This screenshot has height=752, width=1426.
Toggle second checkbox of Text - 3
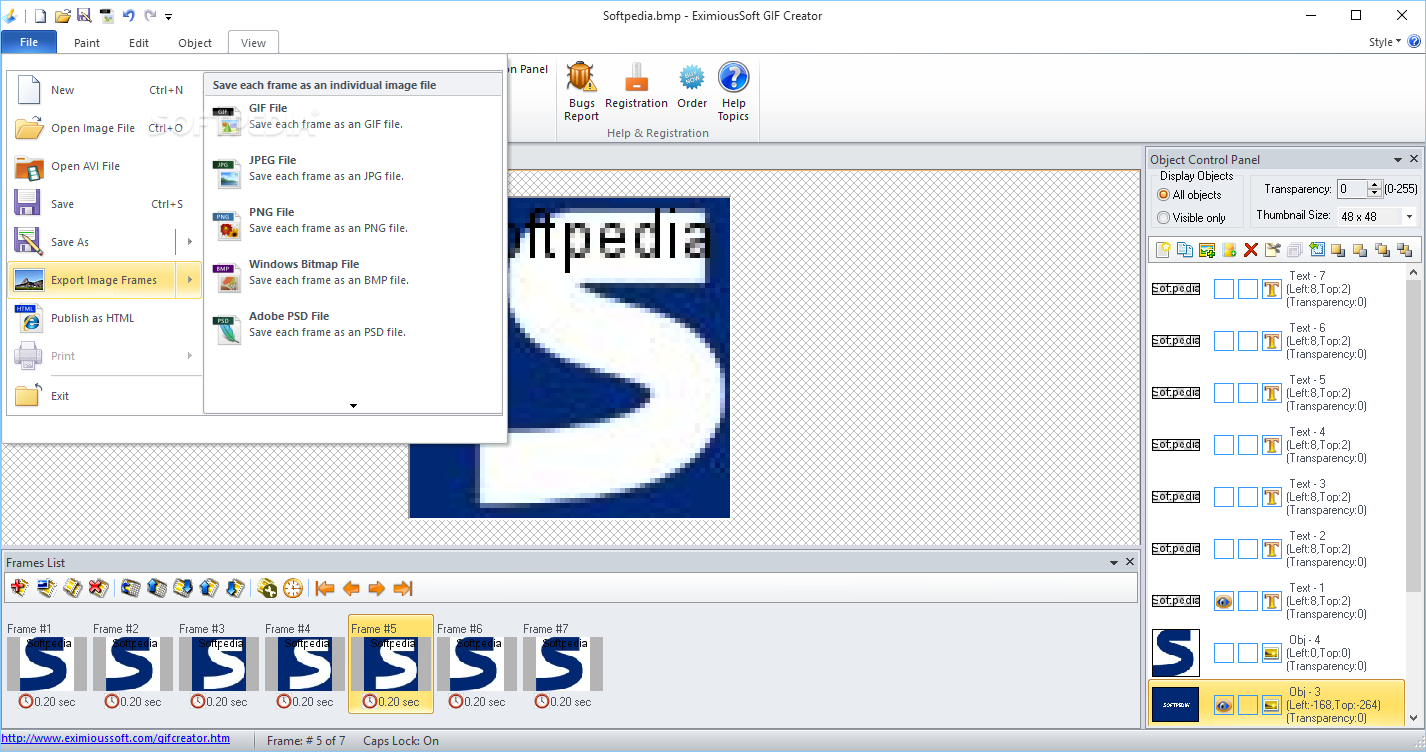point(1248,497)
